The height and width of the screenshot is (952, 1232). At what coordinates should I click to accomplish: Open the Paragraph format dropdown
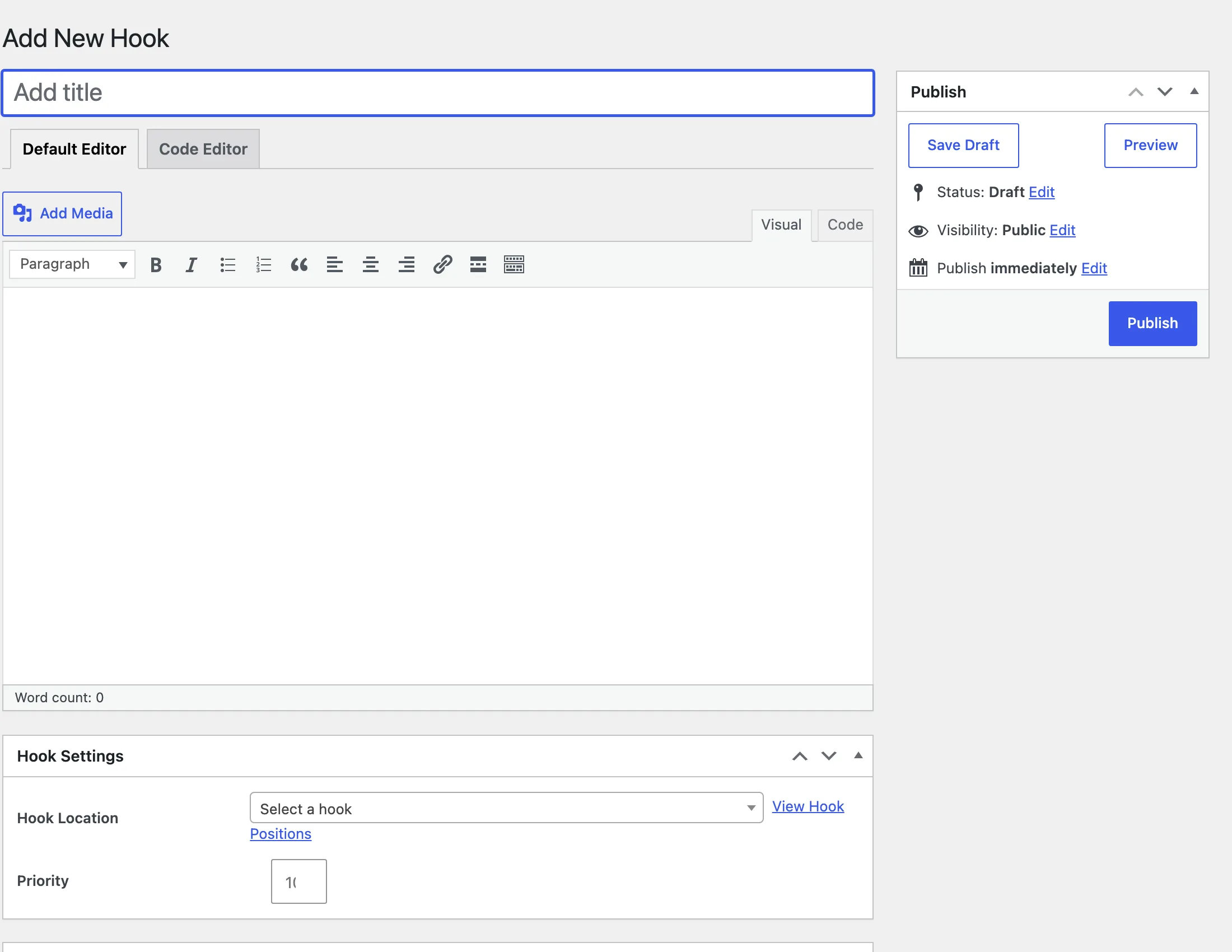tap(72, 264)
